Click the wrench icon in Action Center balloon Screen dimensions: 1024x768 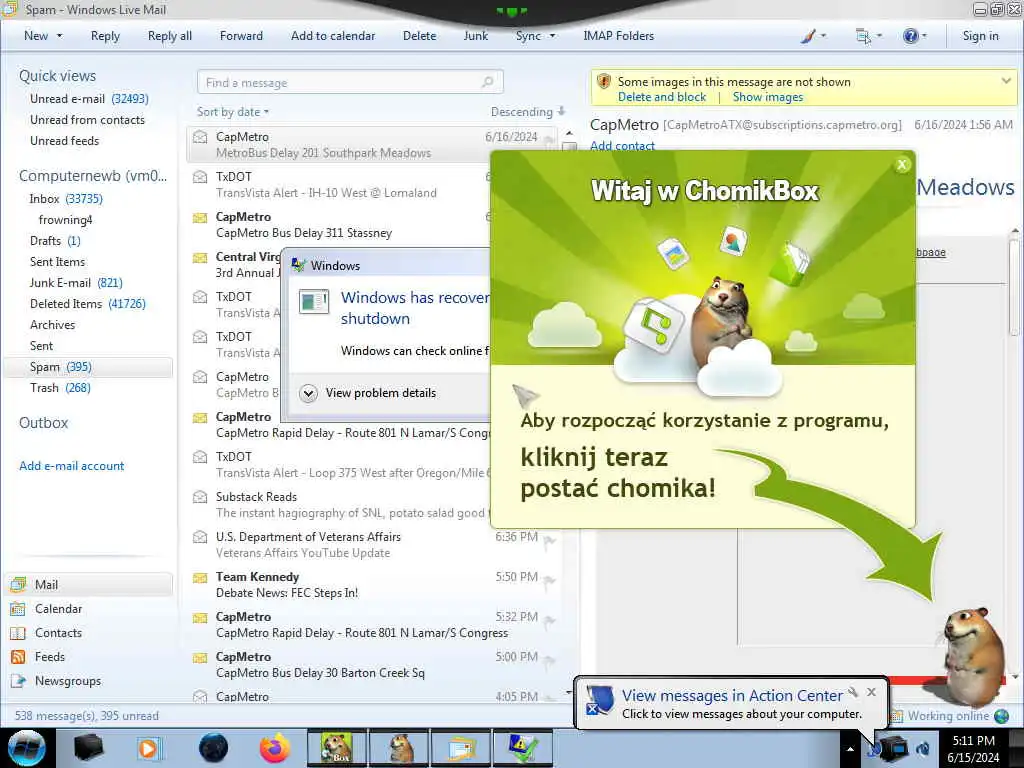point(853,692)
